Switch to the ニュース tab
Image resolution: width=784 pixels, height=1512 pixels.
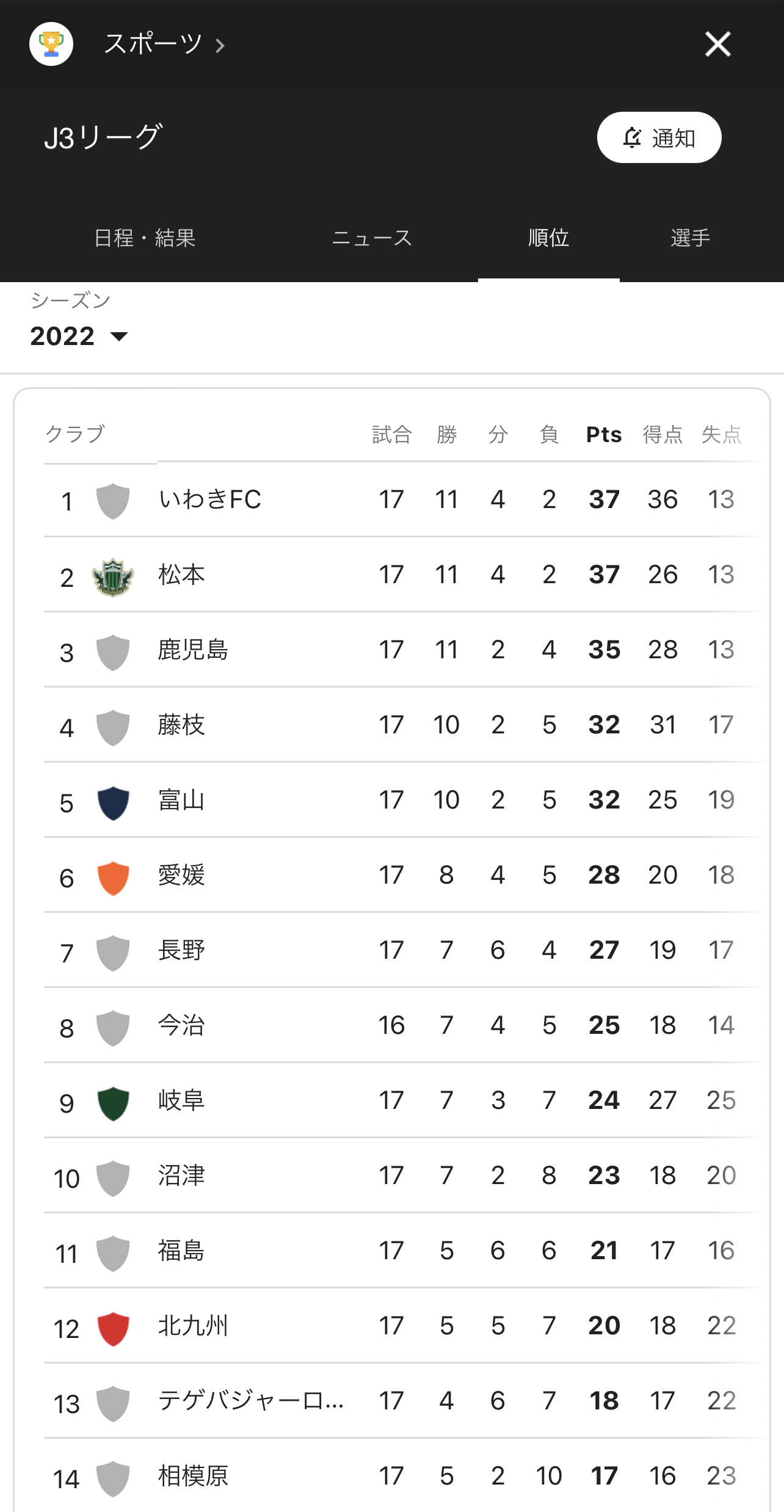pos(372,238)
